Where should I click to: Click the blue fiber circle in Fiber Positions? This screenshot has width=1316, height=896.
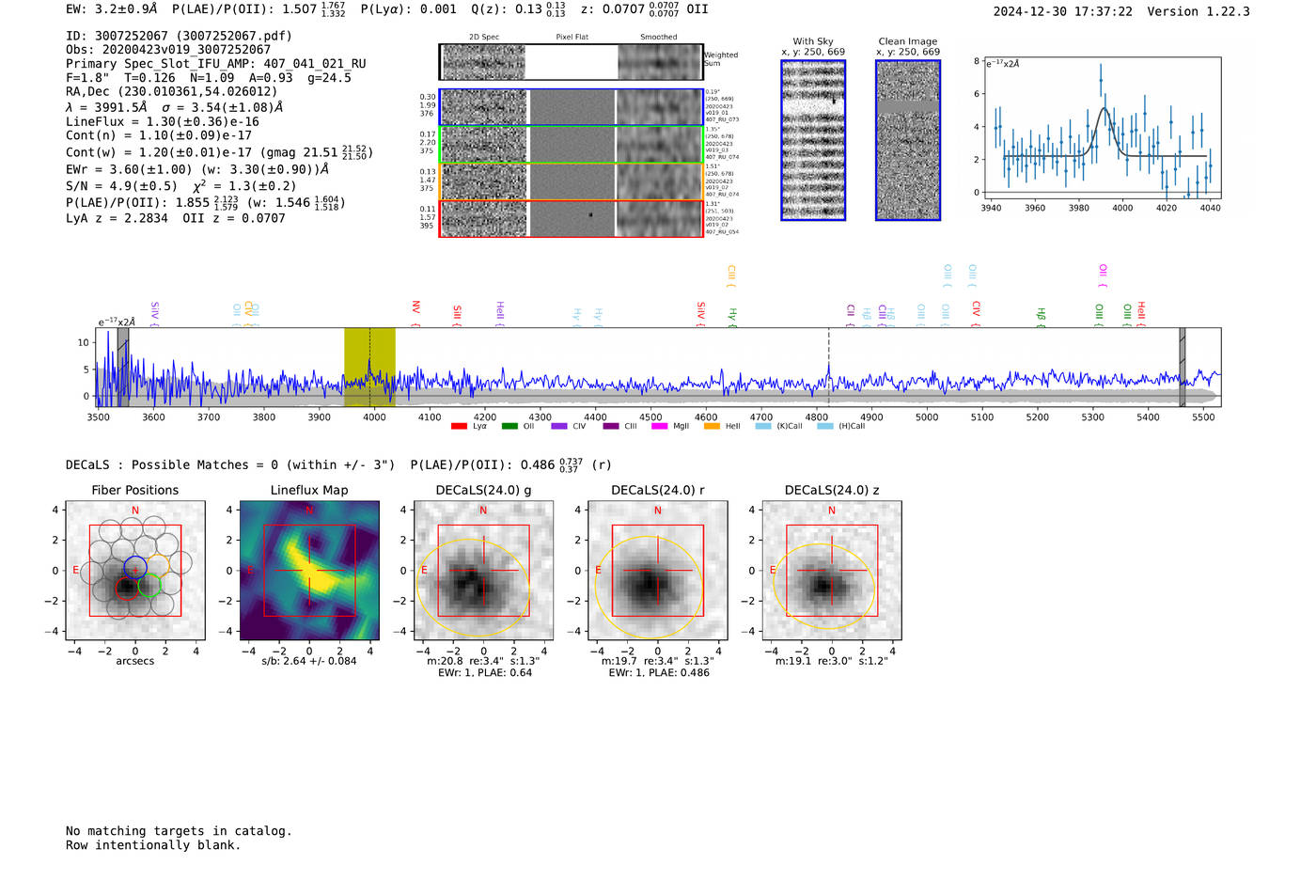pyautogui.click(x=135, y=567)
